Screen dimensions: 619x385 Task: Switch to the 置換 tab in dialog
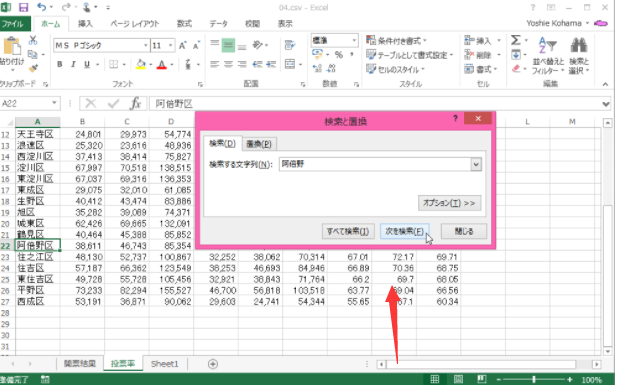click(259, 144)
